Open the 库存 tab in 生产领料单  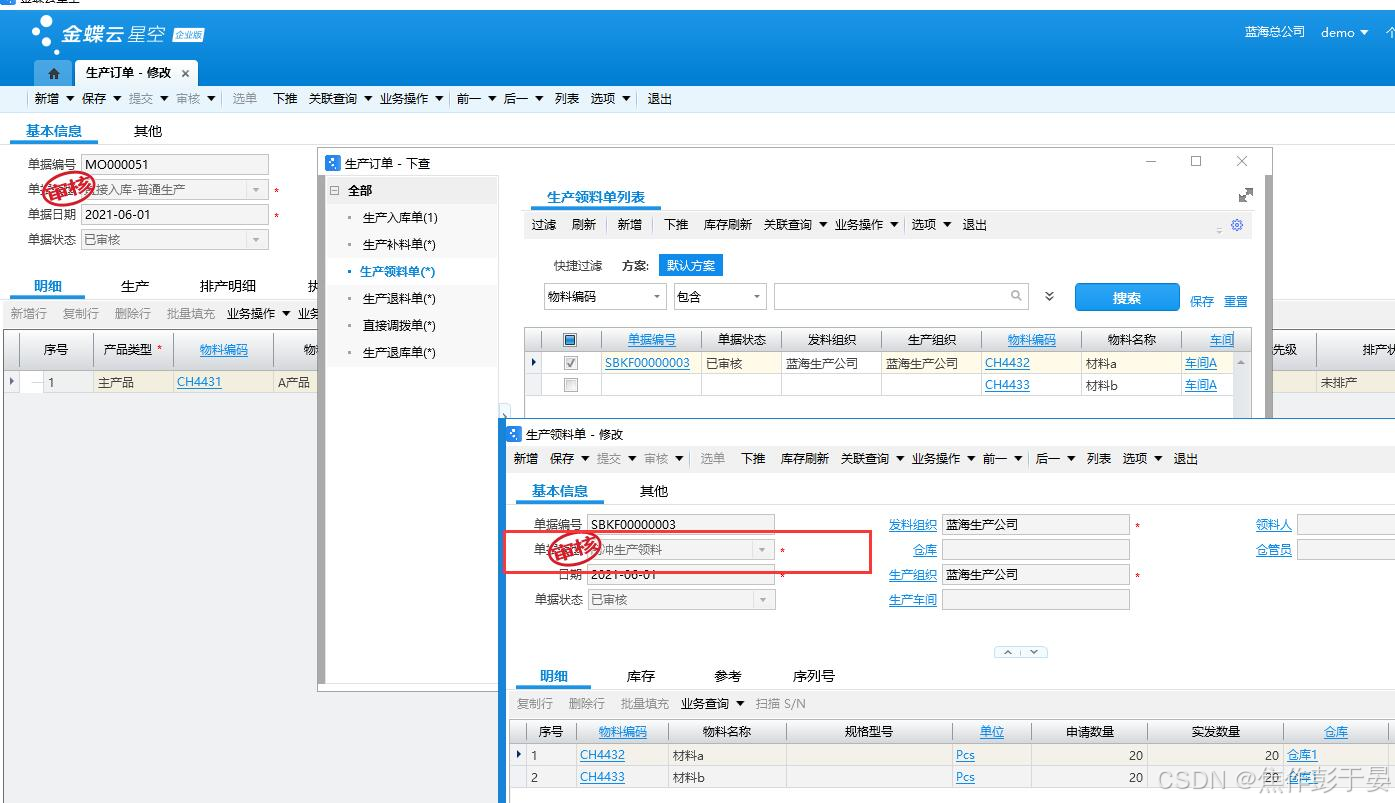pos(641,676)
